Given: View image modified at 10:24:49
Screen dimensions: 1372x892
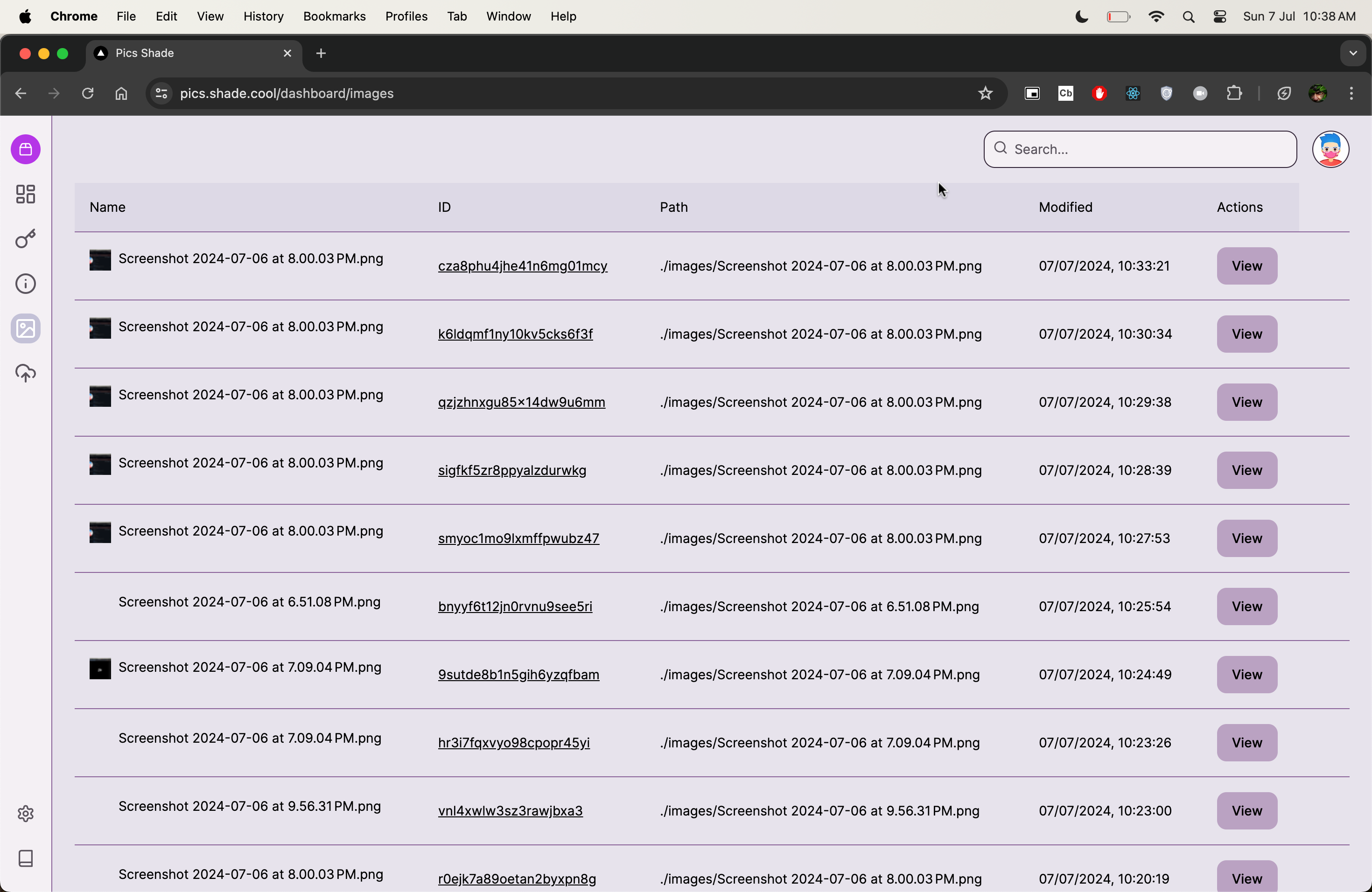Looking at the screenshot, I should (1246, 674).
